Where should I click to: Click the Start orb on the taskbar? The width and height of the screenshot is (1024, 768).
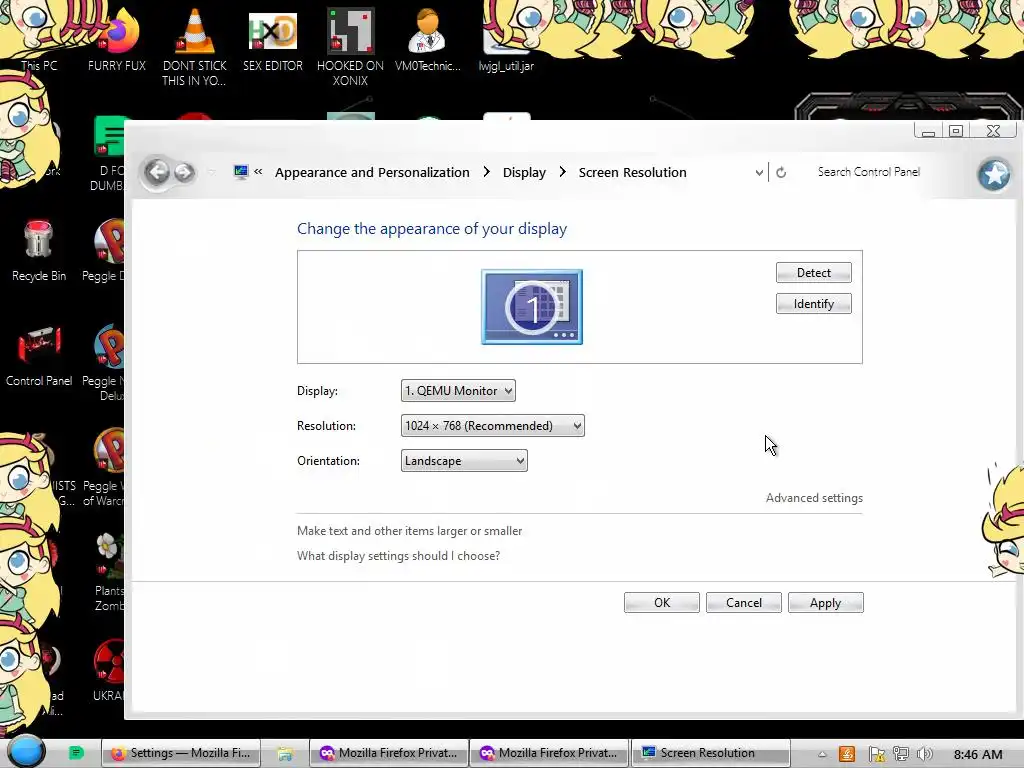click(x=26, y=752)
